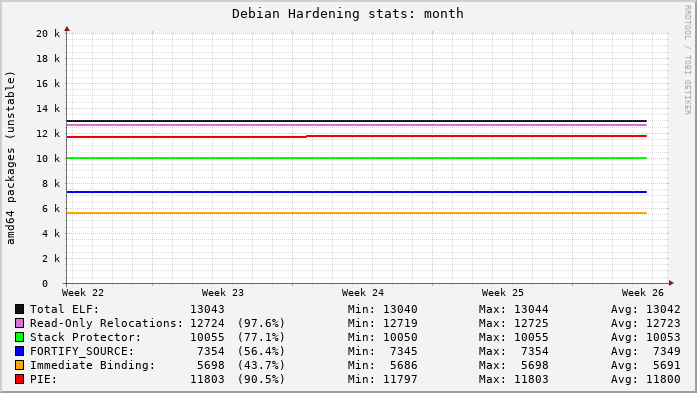Click the 'Read-Only Relocations:' legend label

107,323
